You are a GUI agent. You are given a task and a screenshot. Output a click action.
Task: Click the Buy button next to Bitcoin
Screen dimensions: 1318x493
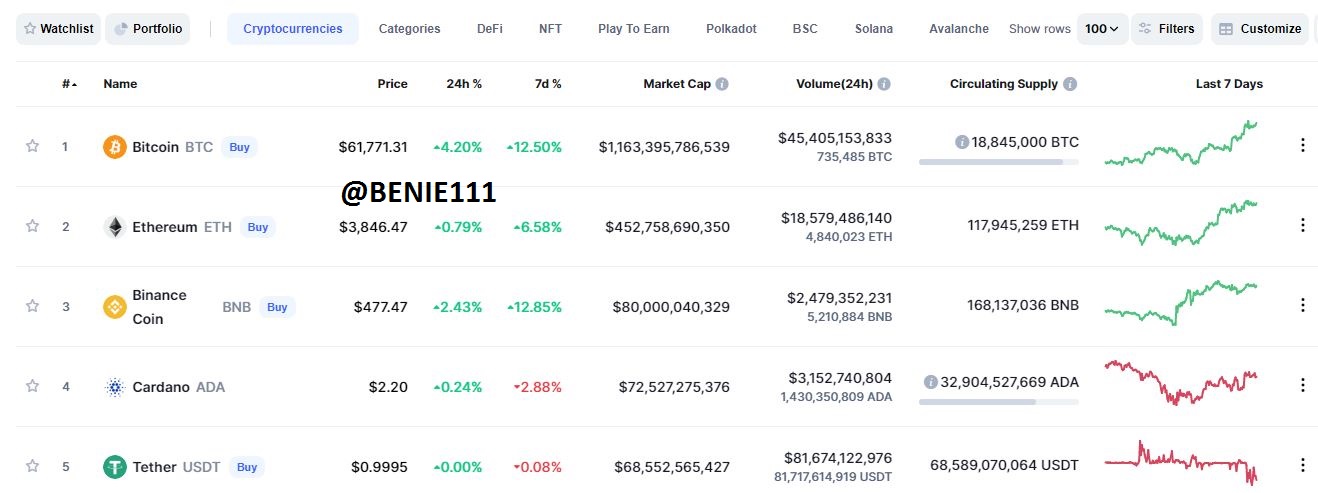pos(239,147)
